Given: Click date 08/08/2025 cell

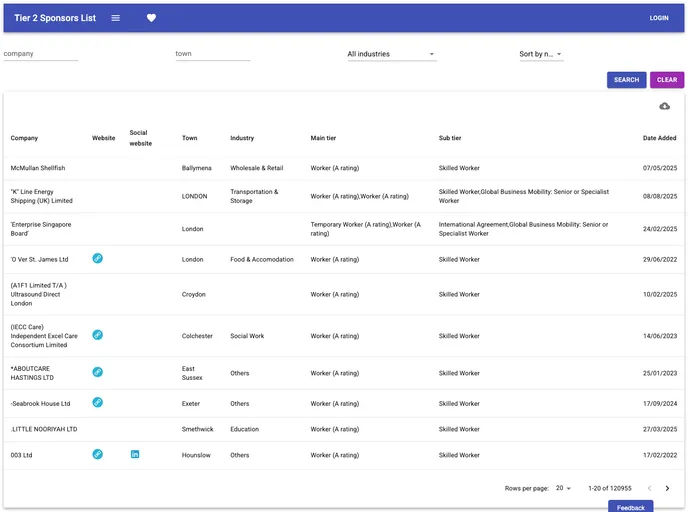Looking at the screenshot, I should 660,196.
